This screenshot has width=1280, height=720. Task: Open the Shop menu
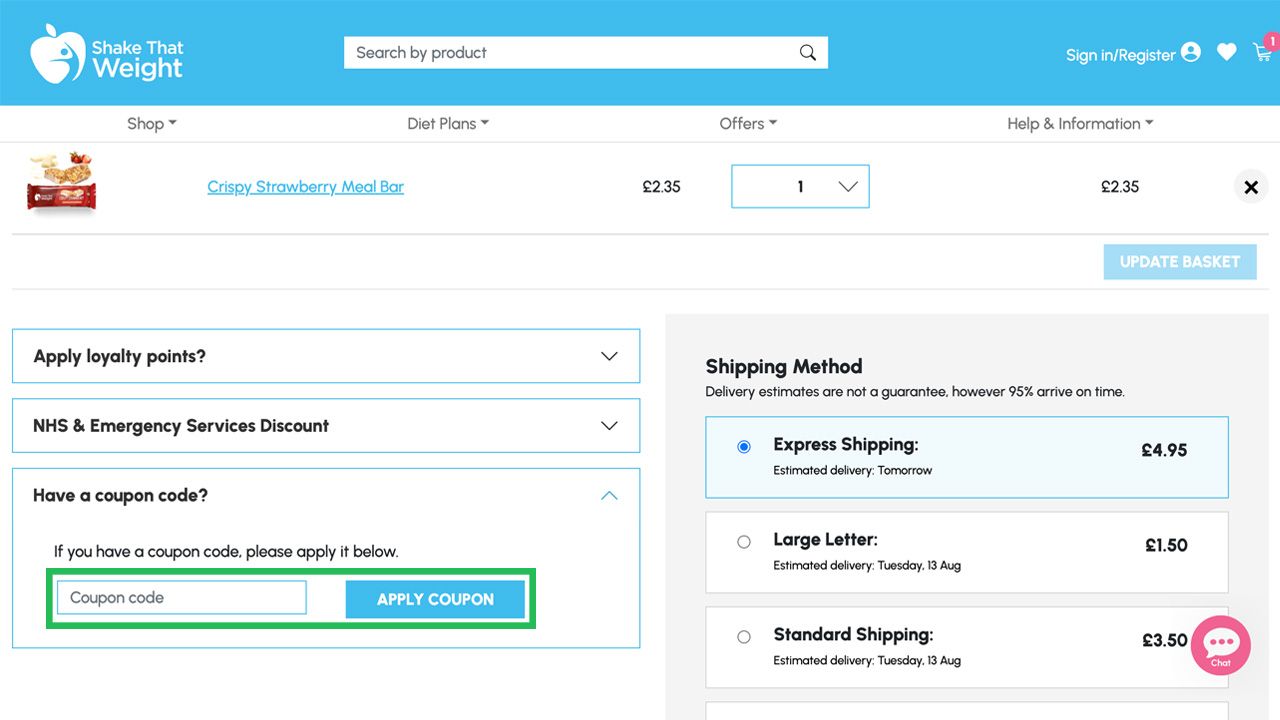tap(152, 124)
